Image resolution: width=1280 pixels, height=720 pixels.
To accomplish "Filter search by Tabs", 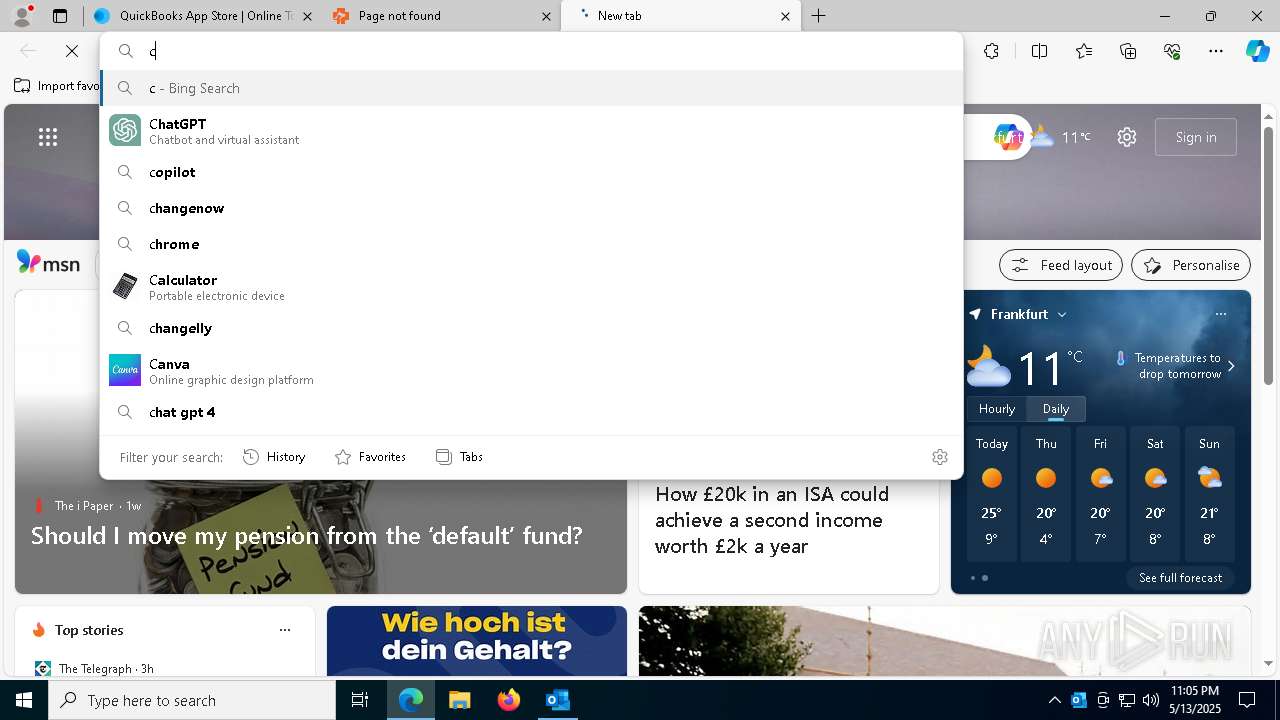I will 459,457.
